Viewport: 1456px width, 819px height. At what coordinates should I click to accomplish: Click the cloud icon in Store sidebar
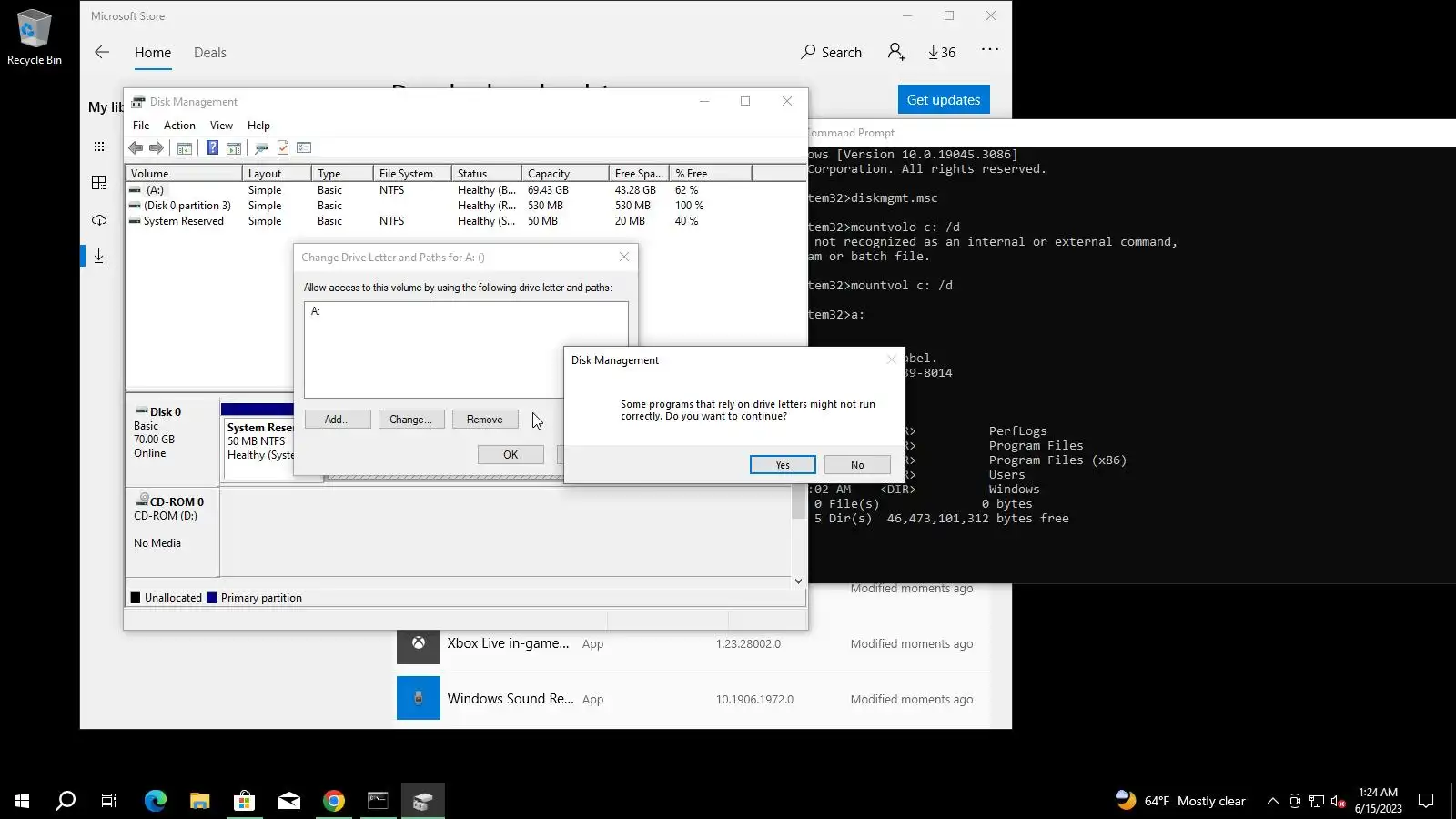pyautogui.click(x=99, y=220)
